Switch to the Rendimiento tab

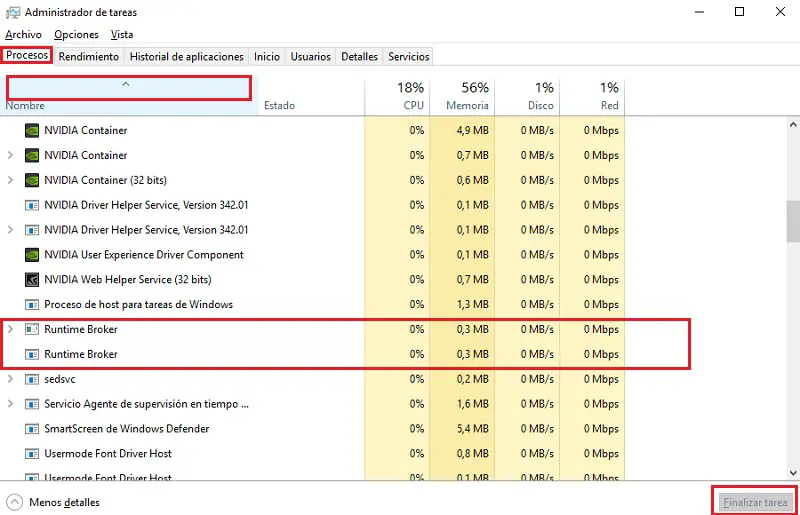pyautogui.click(x=89, y=57)
